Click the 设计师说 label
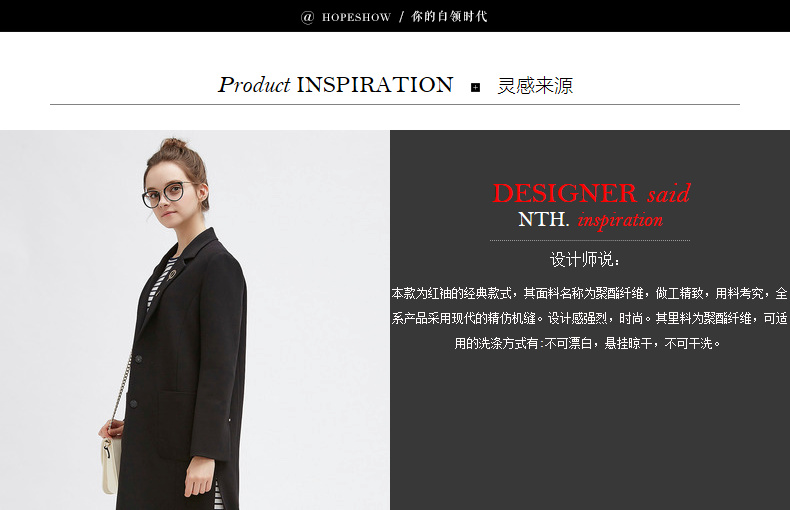Image resolution: width=790 pixels, height=510 pixels. coord(584,260)
